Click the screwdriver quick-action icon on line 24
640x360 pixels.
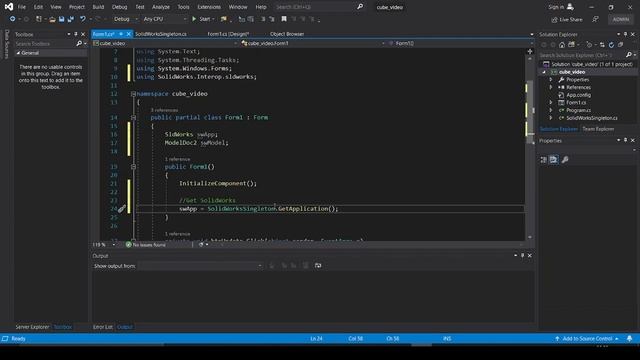click(x=122, y=209)
